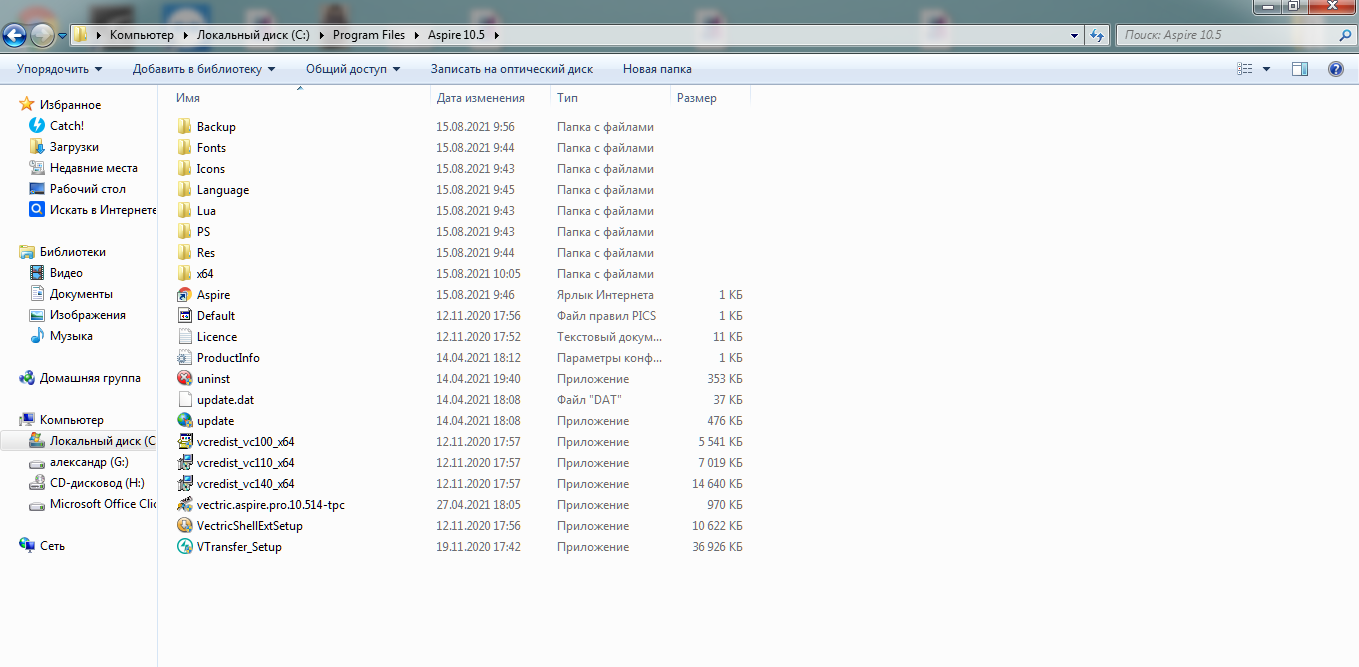
Task: Select the Lua folder icon
Action: tap(184, 211)
